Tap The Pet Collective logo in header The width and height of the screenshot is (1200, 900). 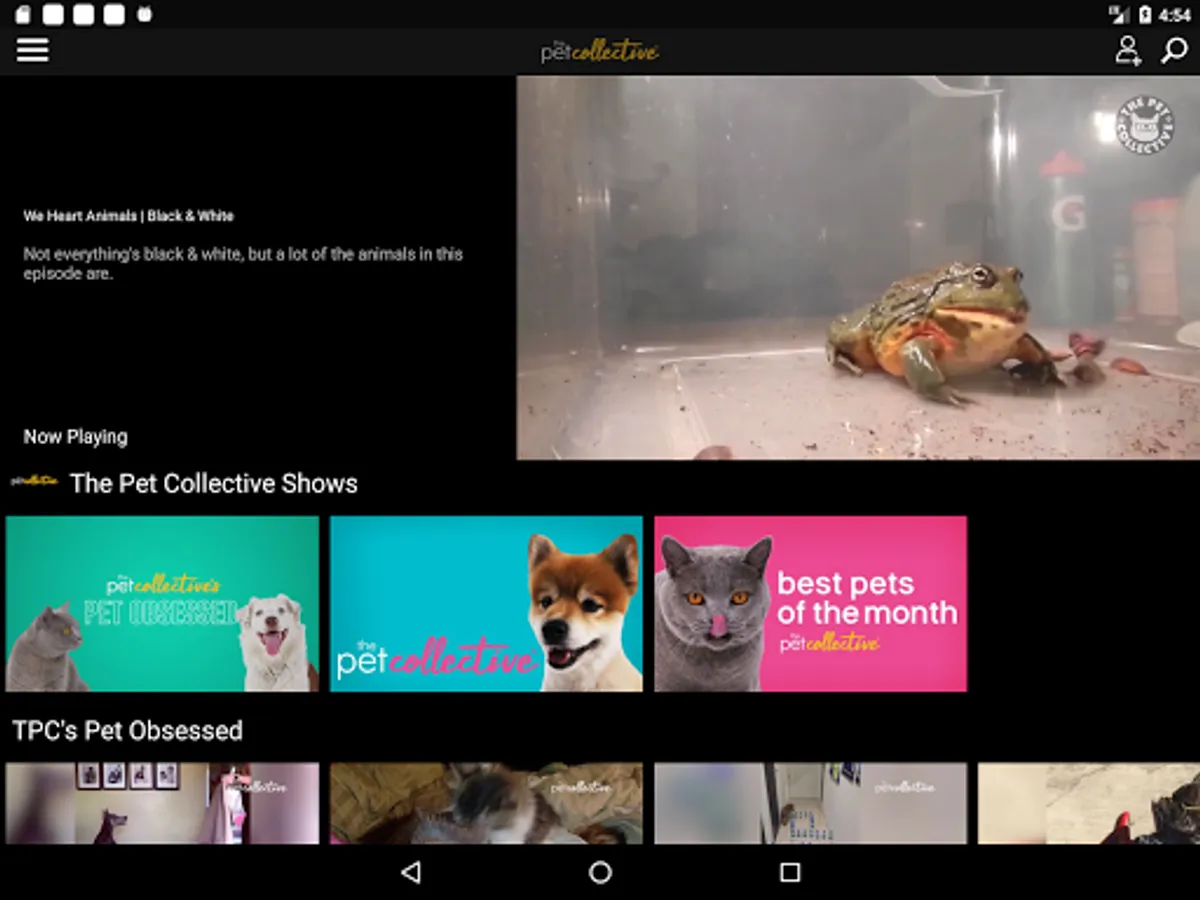click(599, 51)
